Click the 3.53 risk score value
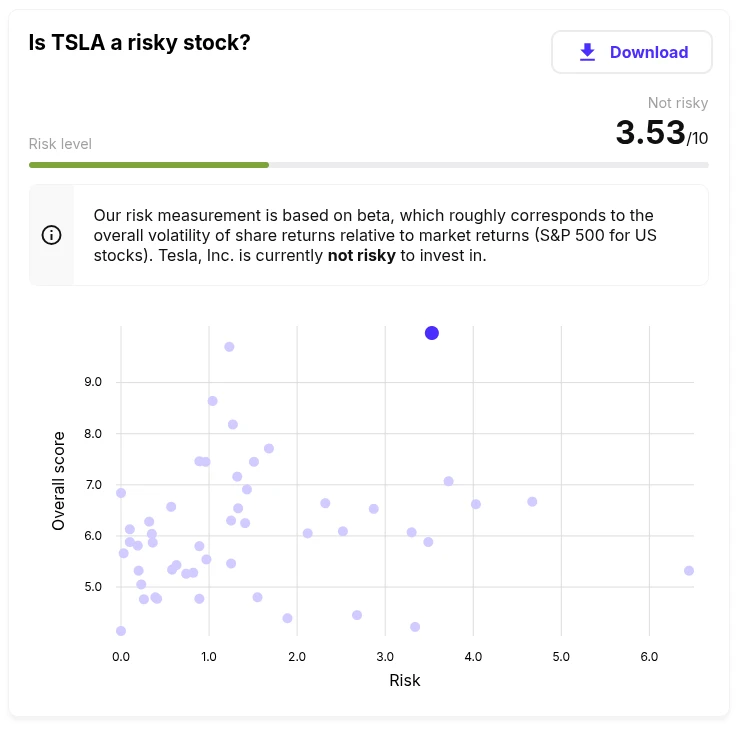 (650, 133)
